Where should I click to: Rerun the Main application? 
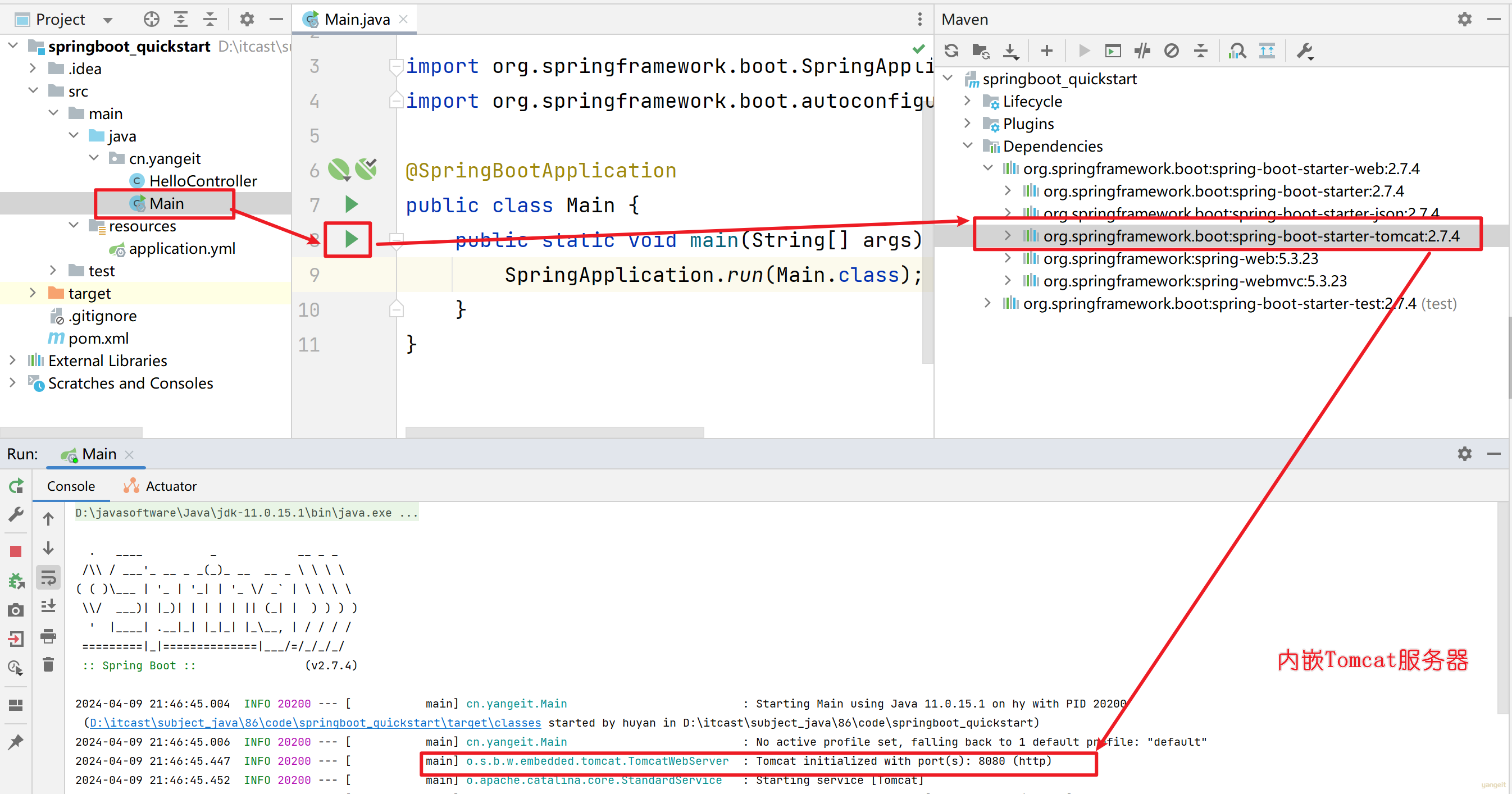pyautogui.click(x=16, y=486)
